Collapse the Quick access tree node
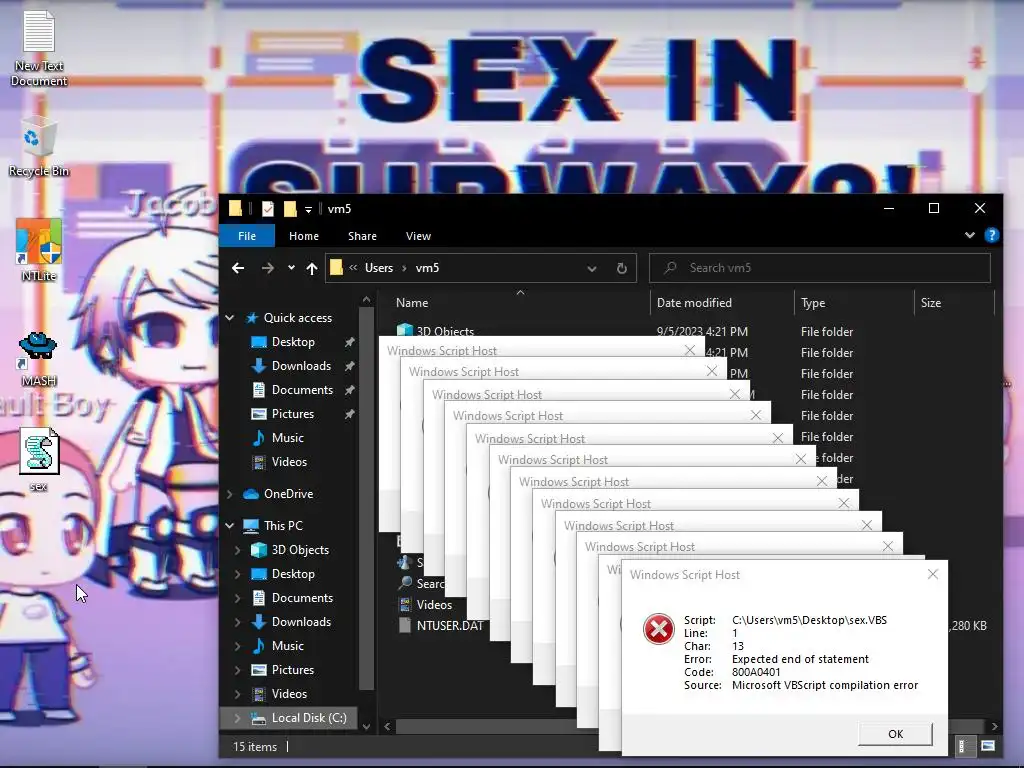 [229, 317]
